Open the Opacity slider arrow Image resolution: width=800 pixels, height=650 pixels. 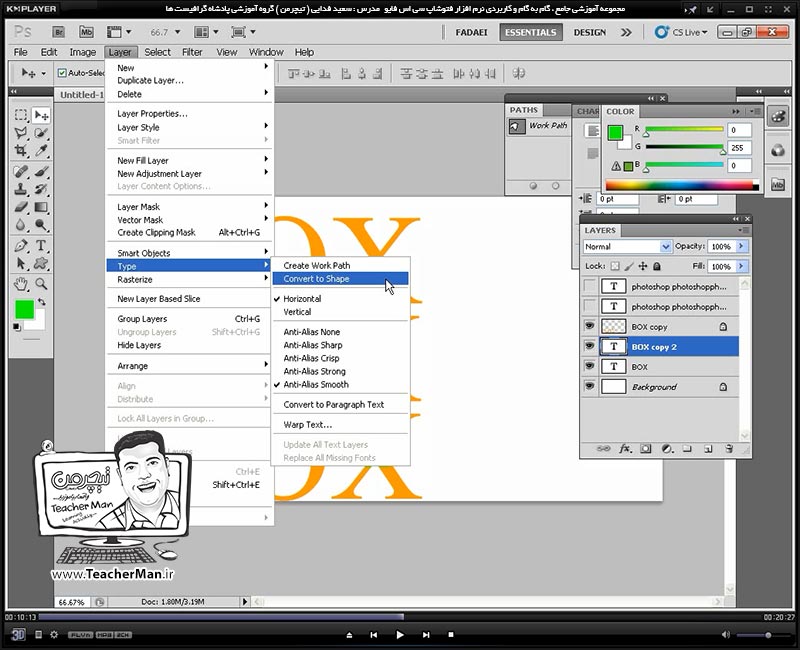(741, 246)
